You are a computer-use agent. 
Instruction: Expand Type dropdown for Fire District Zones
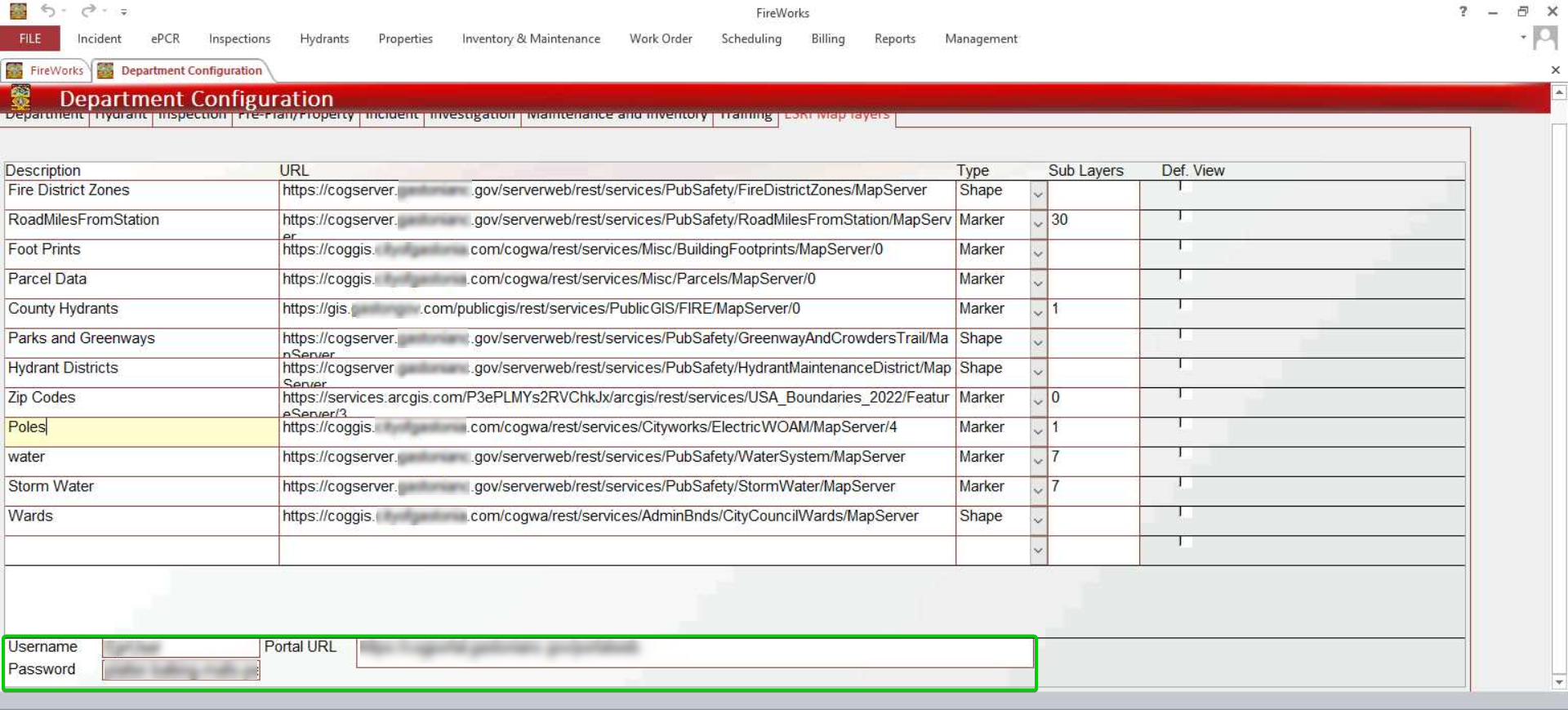click(1038, 195)
